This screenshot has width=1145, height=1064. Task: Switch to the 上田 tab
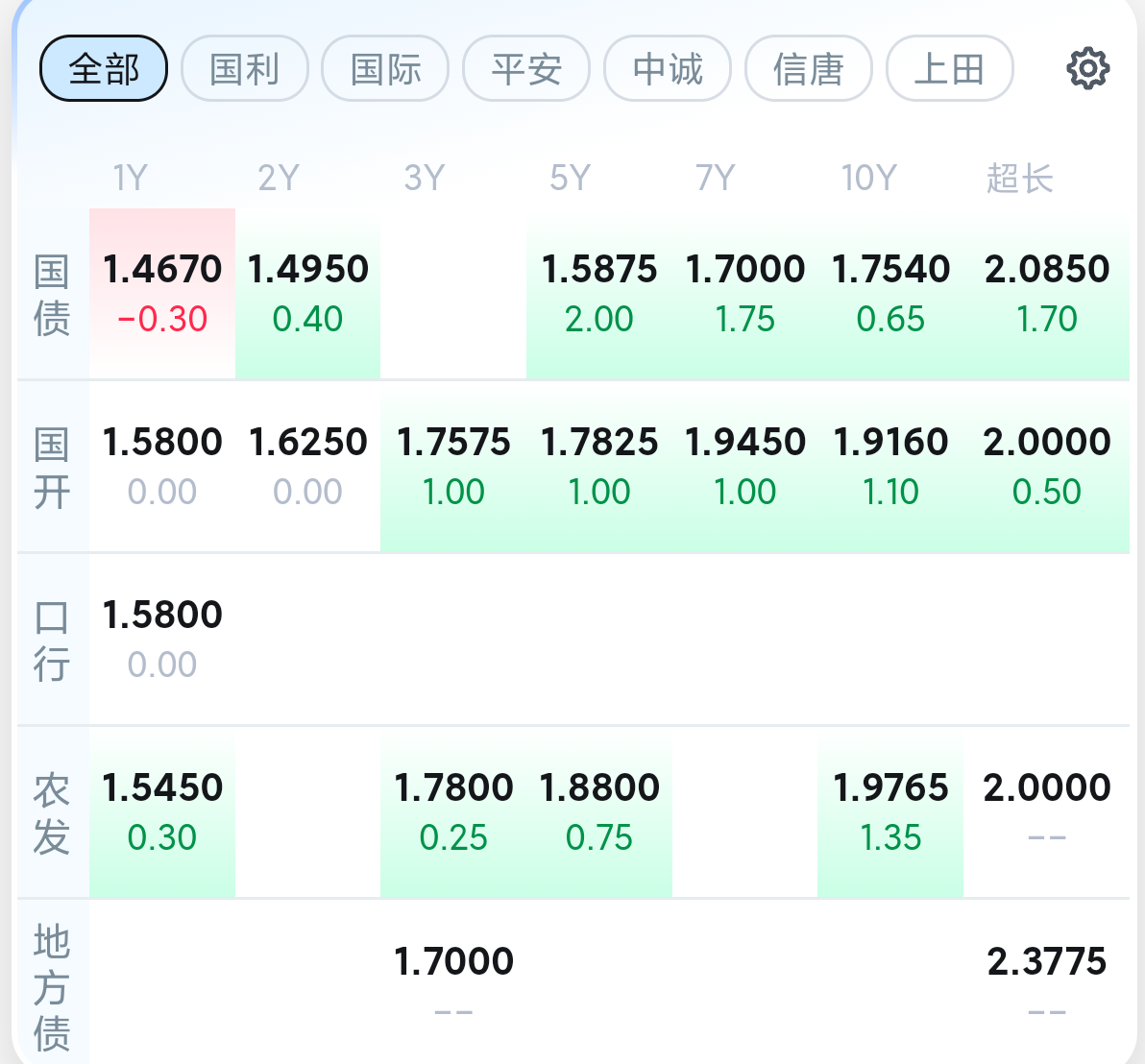pyautogui.click(x=949, y=69)
